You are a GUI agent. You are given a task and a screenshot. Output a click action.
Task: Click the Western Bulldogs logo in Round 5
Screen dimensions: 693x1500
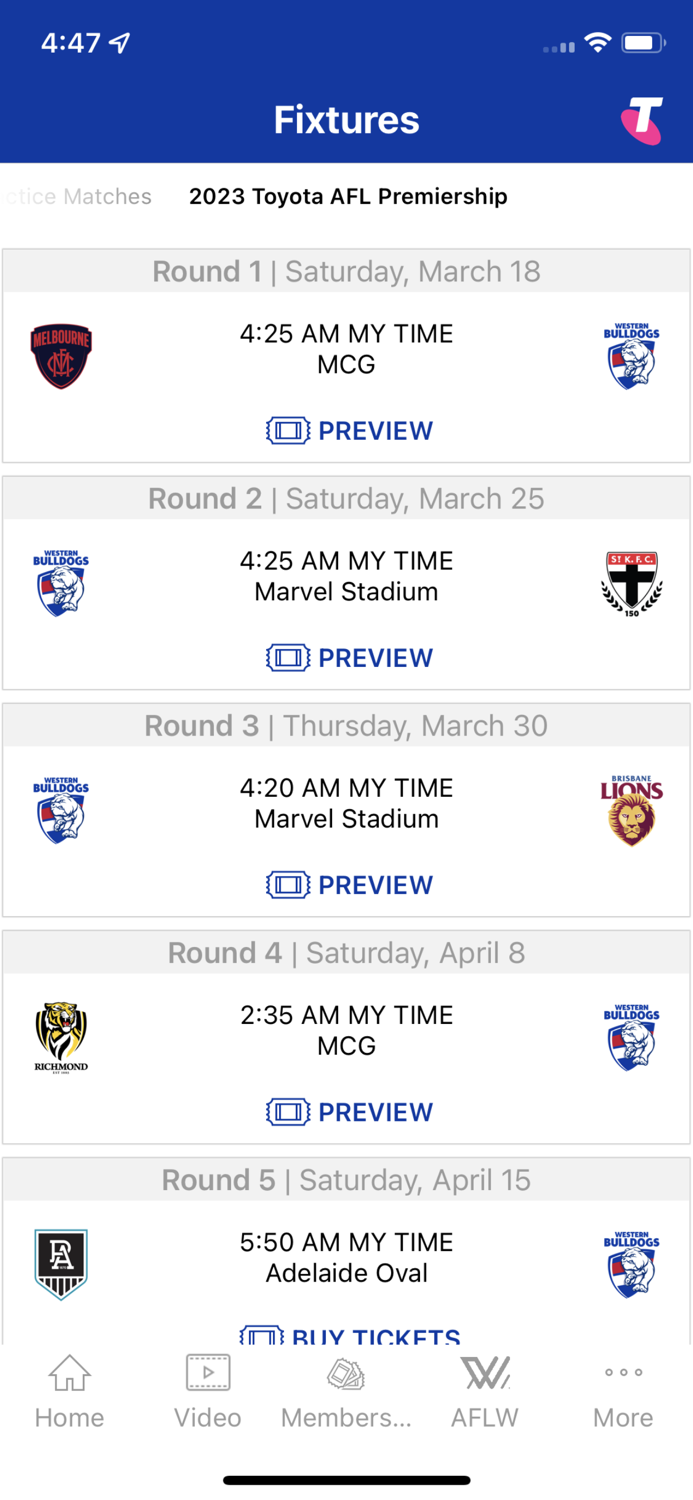click(x=631, y=1263)
